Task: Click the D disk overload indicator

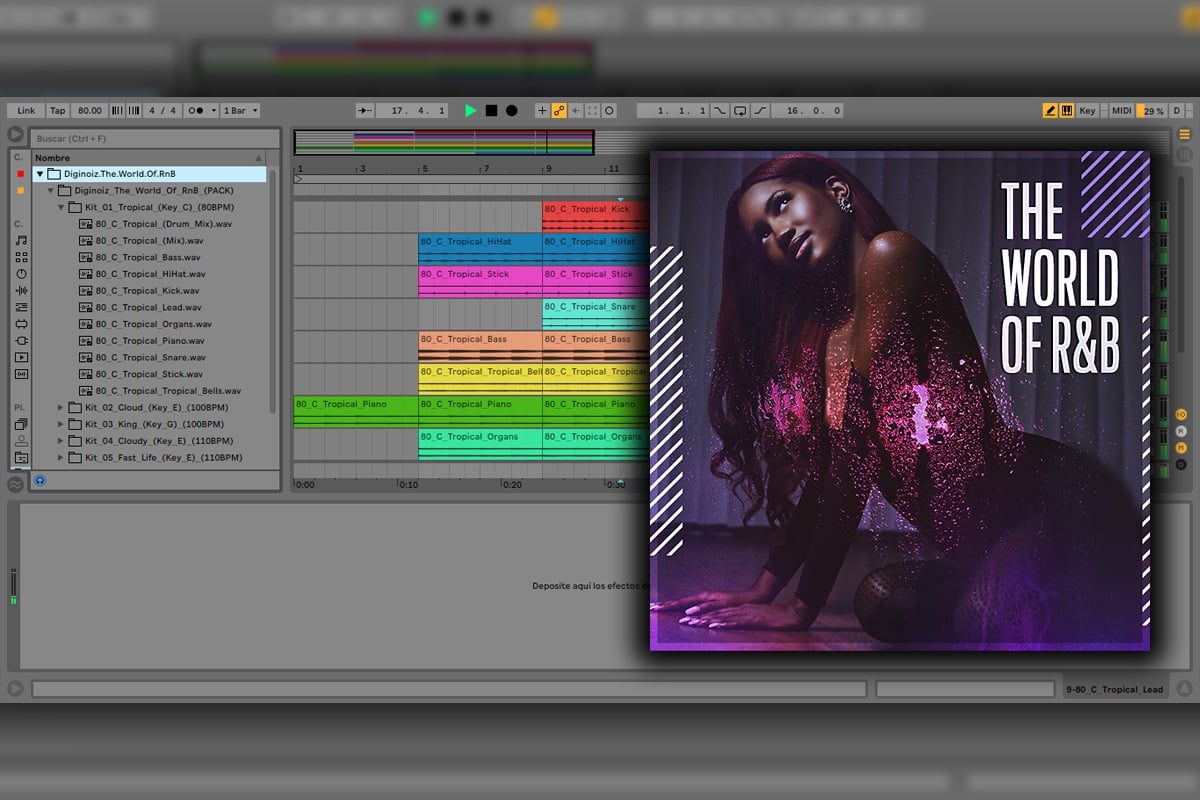Action: [x=1176, y=111]
